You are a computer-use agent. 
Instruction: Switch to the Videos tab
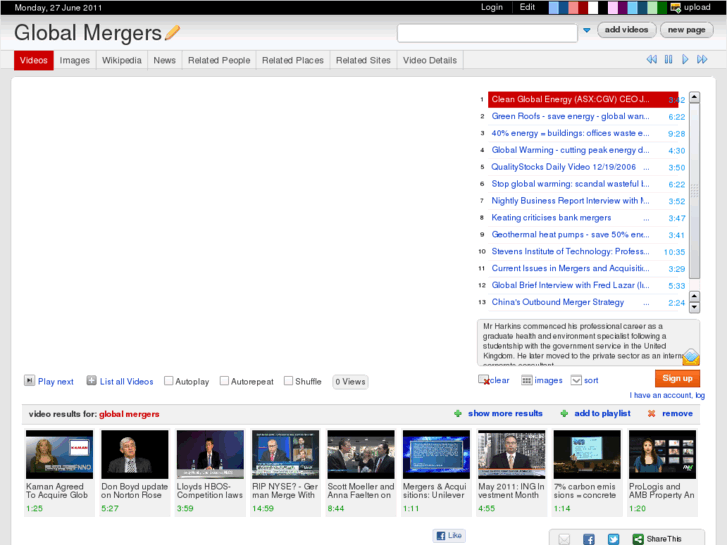click(33, 60)
